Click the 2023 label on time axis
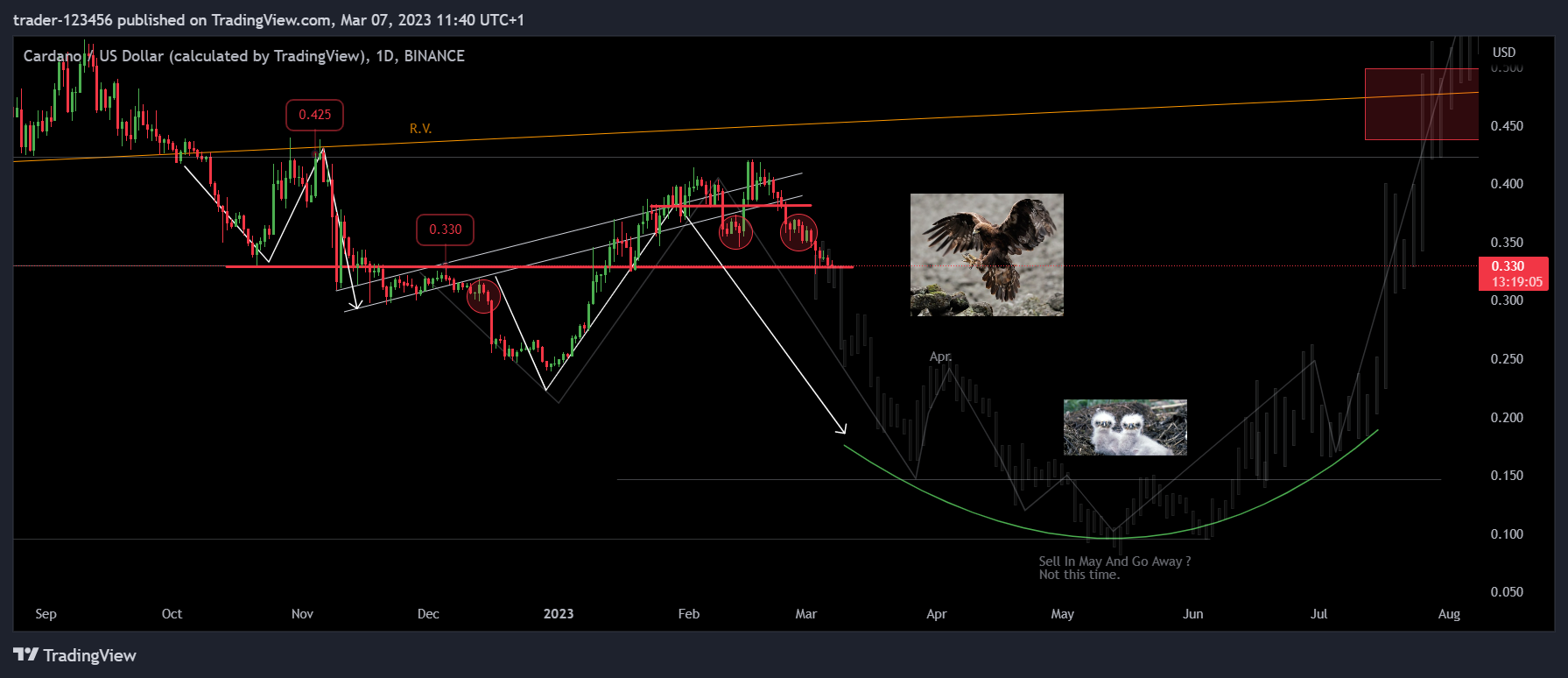Screen dimensions: 1568x678 pos(559,614)
